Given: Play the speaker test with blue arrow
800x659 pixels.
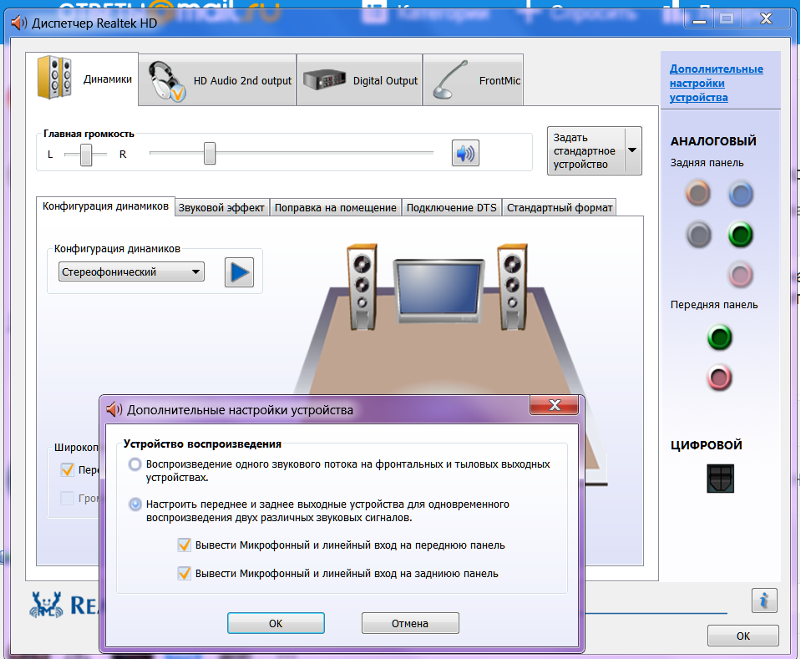Looking at the screenshot, I should [x=239, y=272].
